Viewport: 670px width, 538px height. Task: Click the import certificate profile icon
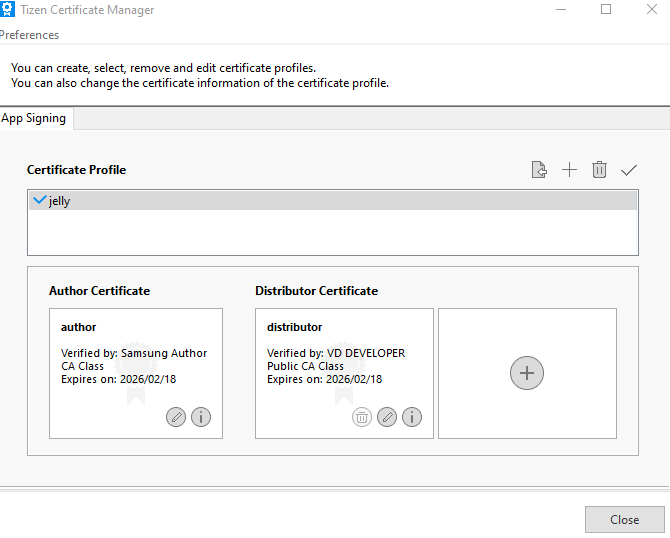539,170
